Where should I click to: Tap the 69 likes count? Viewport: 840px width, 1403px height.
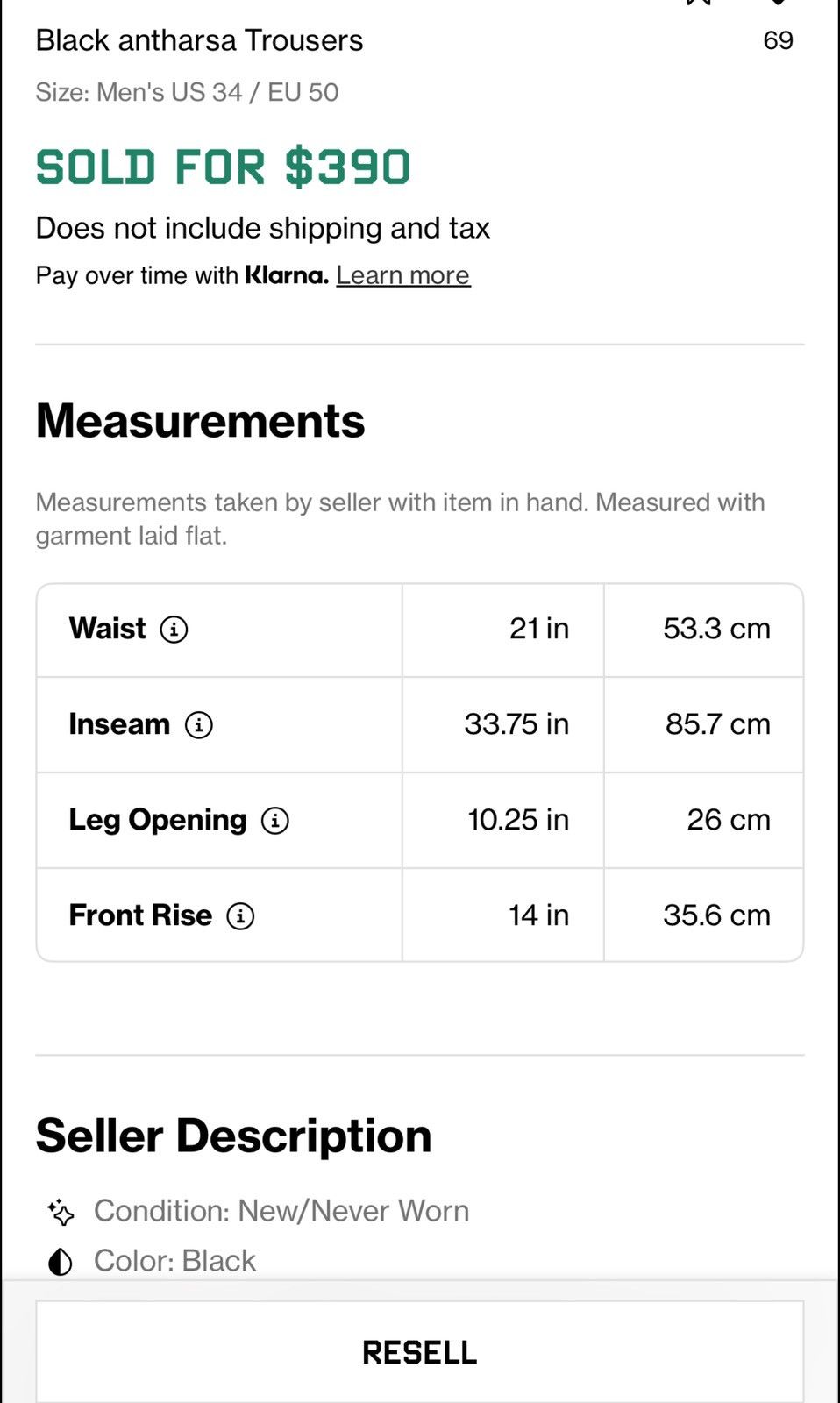click(778, 40)
